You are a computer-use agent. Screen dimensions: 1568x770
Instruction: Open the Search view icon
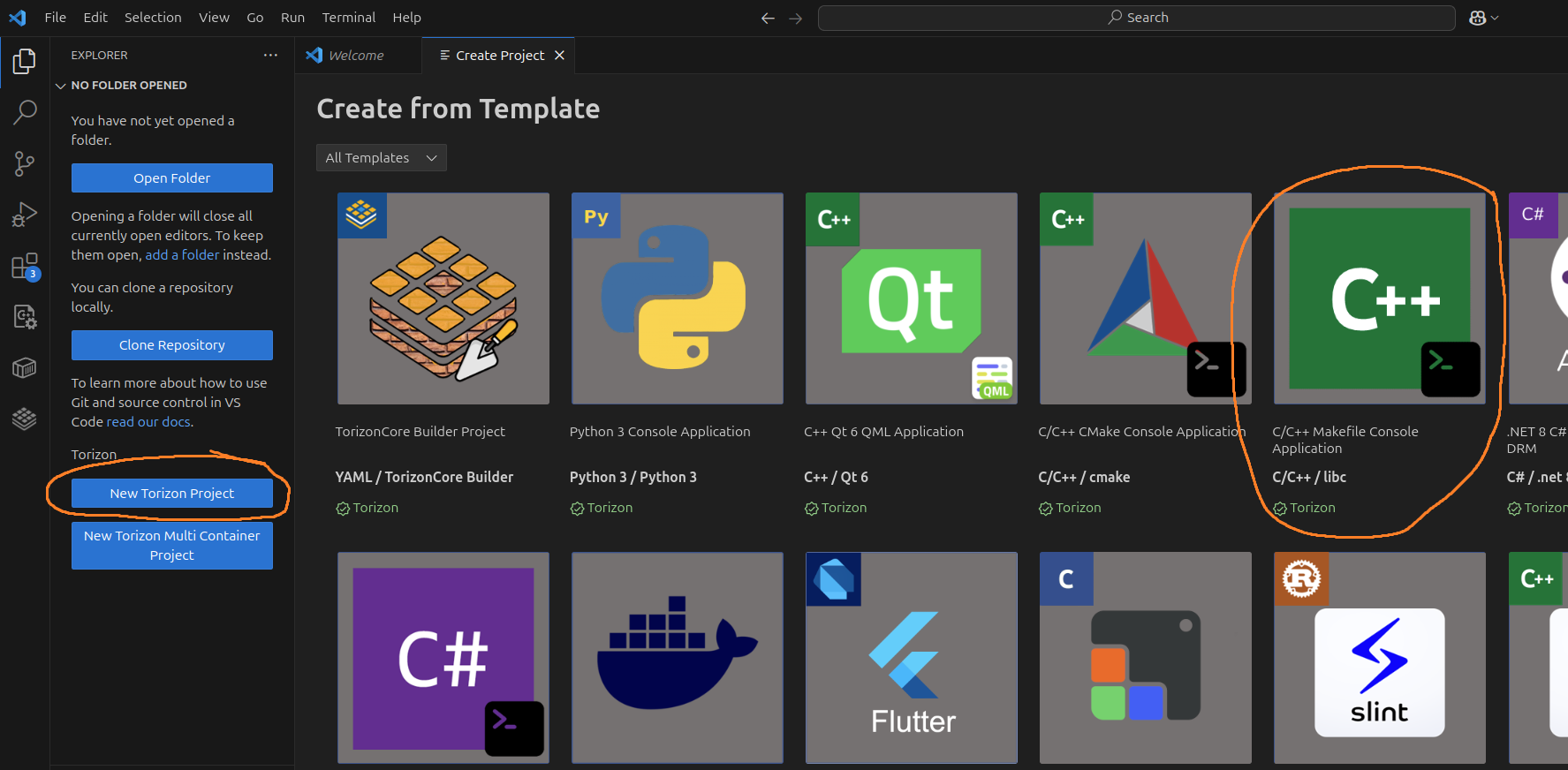25,112
